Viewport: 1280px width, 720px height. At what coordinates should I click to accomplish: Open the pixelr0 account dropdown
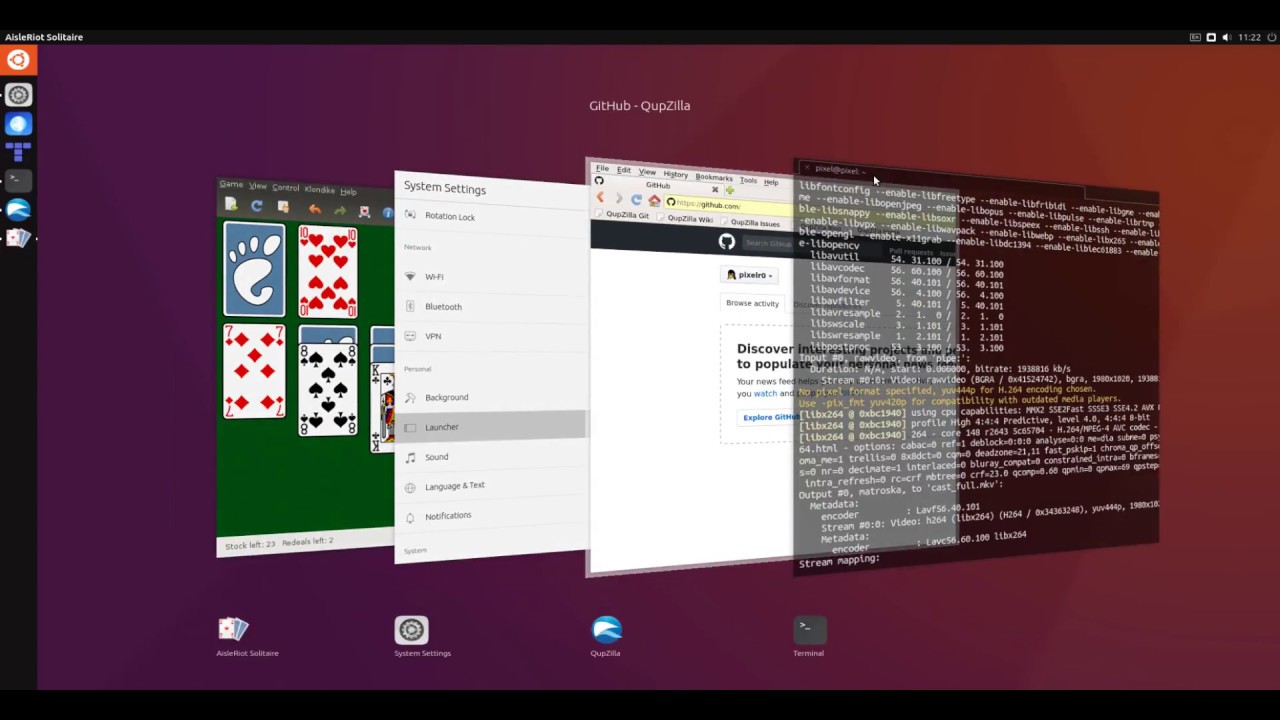(x=750, y=275)
